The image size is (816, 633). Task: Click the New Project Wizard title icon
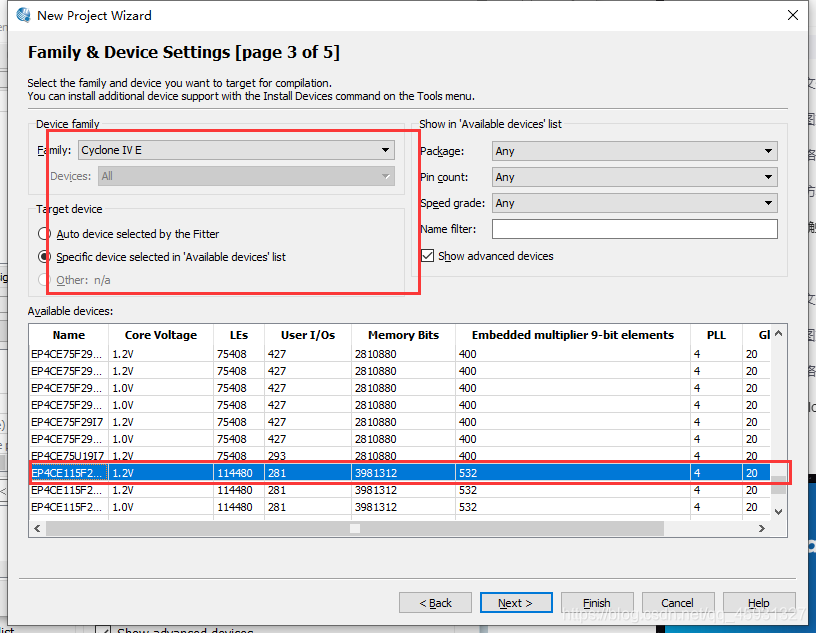tap(23, 15)
